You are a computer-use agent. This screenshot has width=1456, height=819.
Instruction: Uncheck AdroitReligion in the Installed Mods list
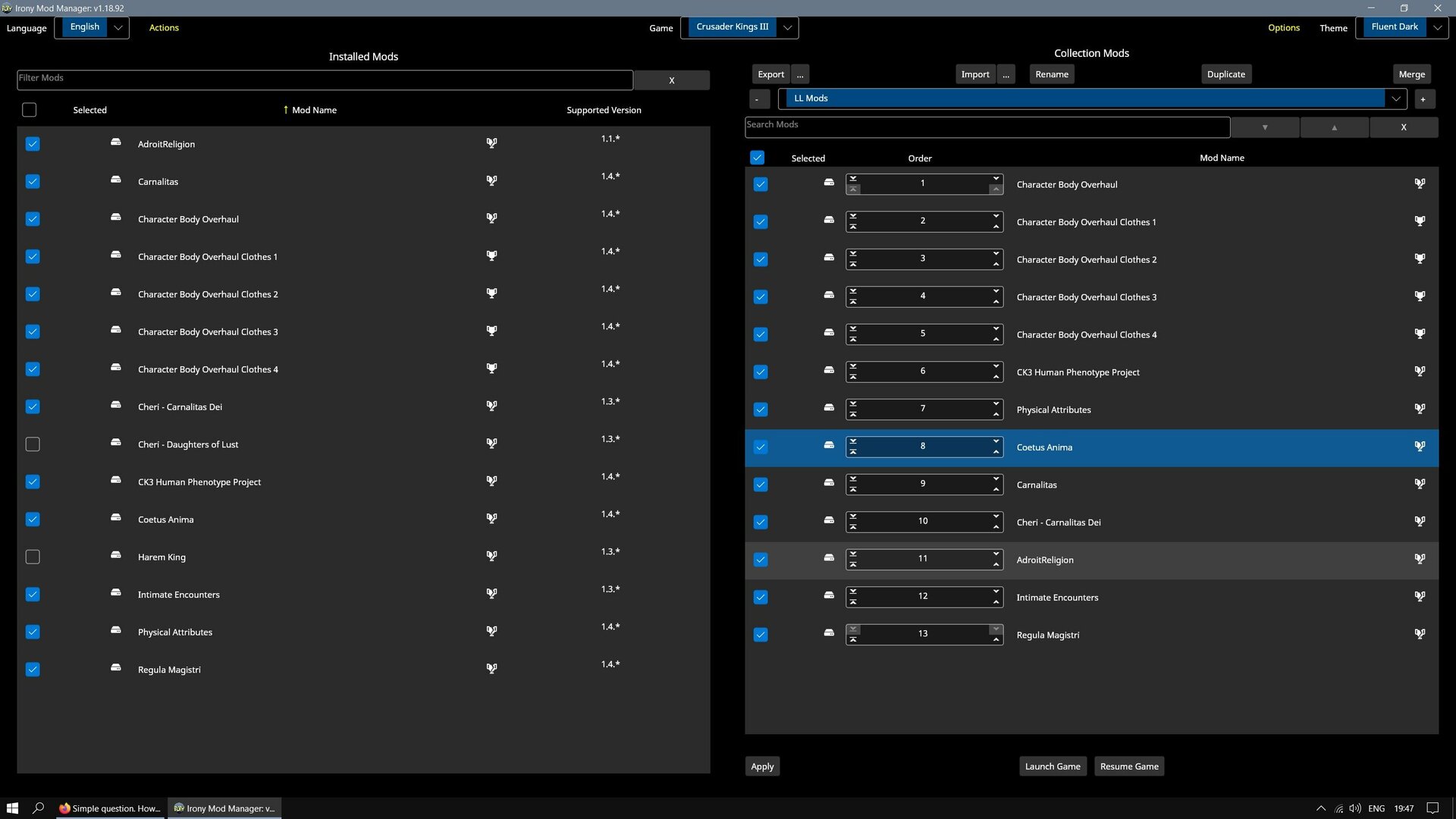tap(33, 144)
